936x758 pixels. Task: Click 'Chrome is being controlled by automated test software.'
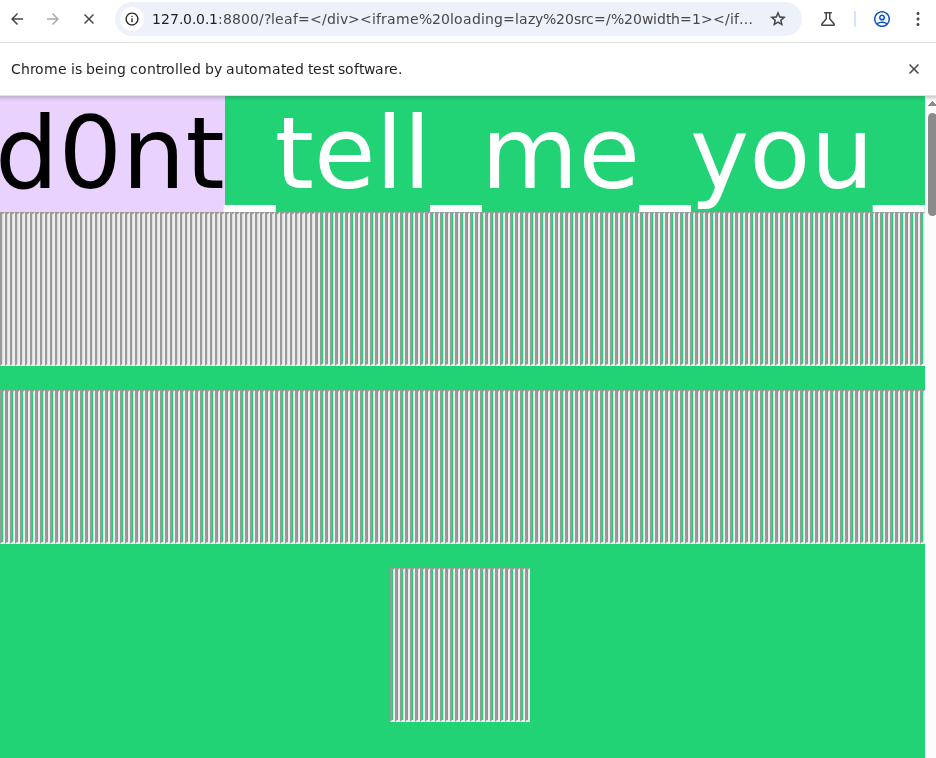click(207, 69)
